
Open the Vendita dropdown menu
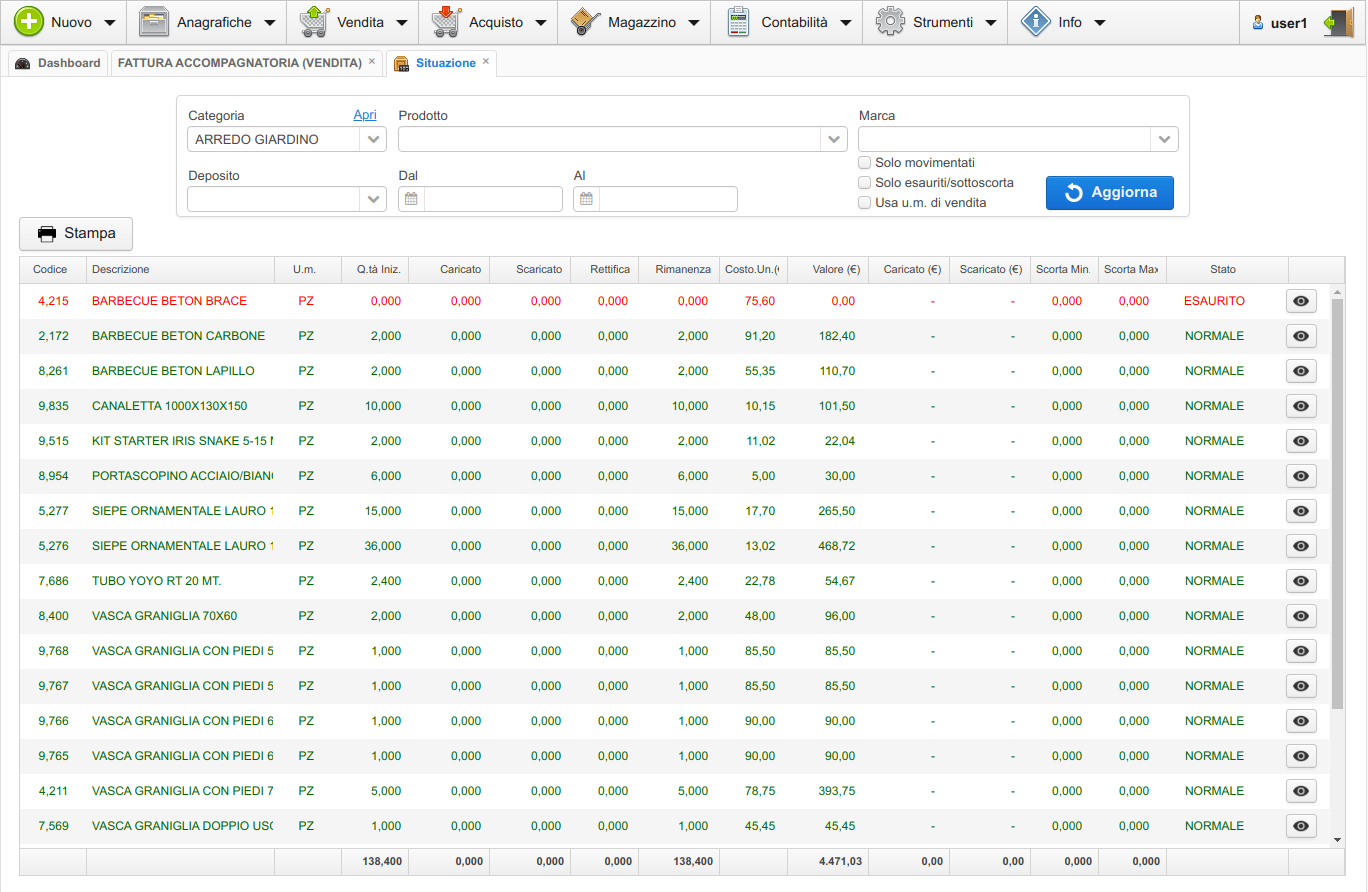point(402,23)
